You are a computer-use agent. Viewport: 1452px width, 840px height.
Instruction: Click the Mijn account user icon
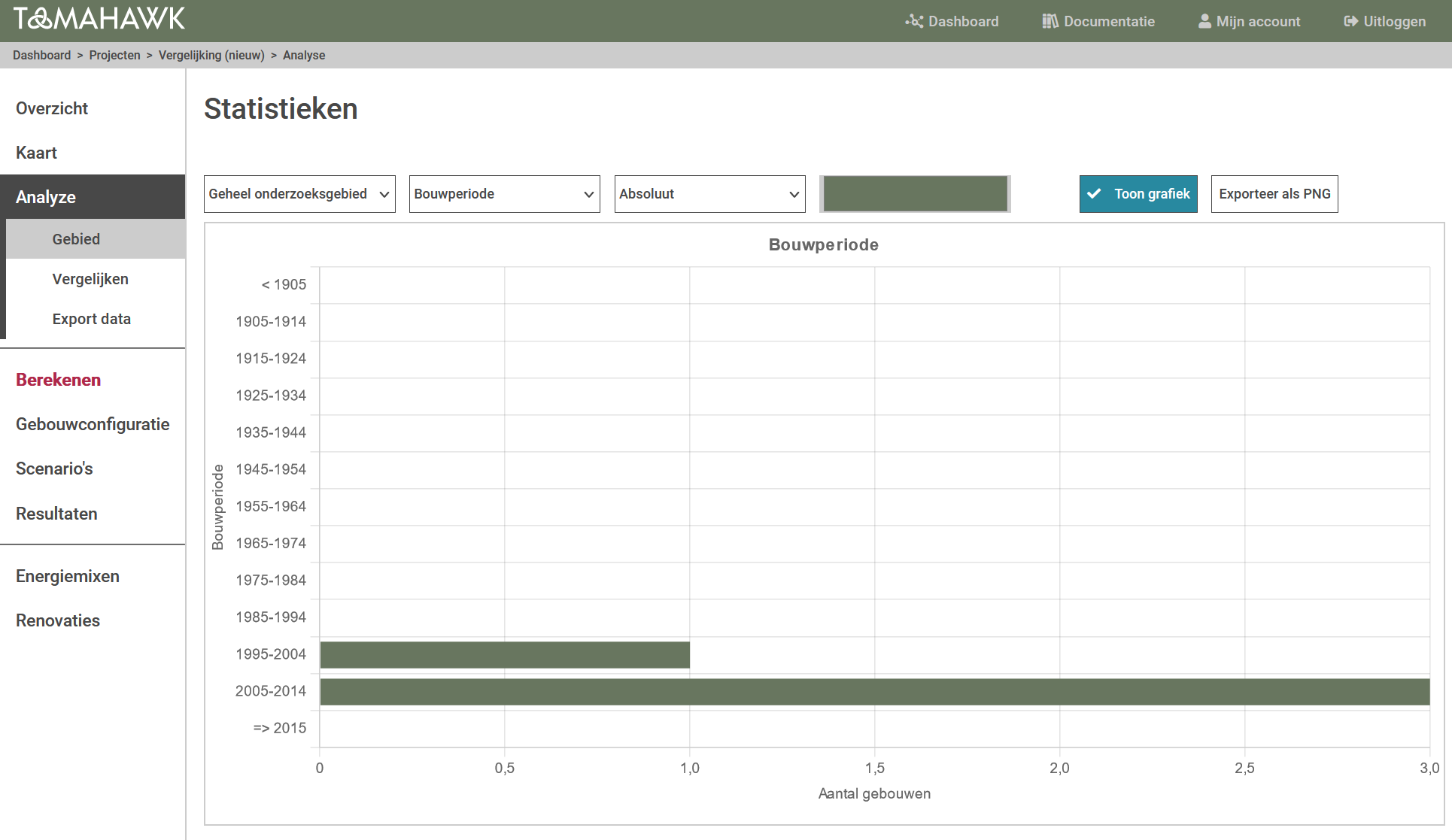1204,21
